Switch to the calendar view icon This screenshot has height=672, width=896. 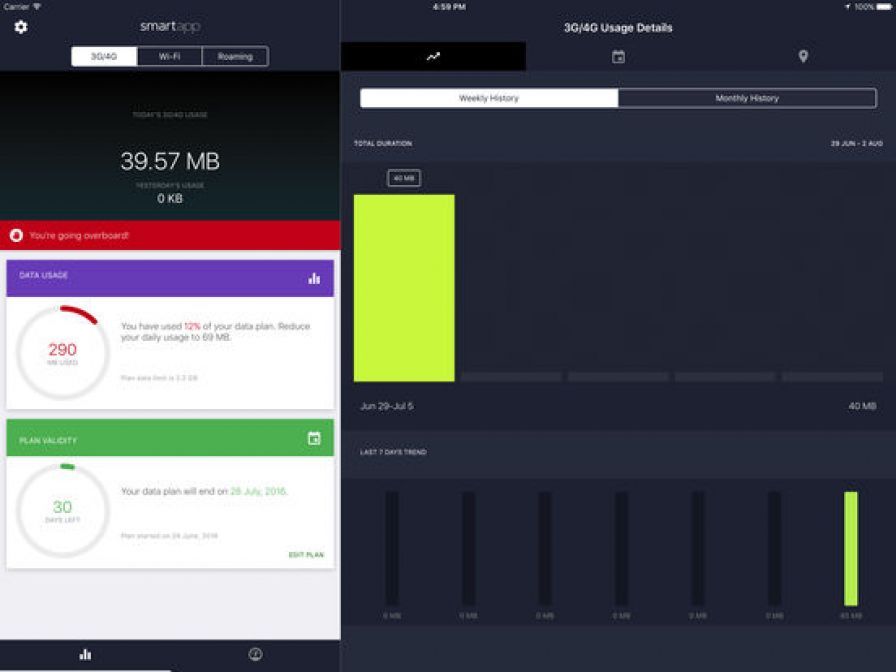[618, 57]
